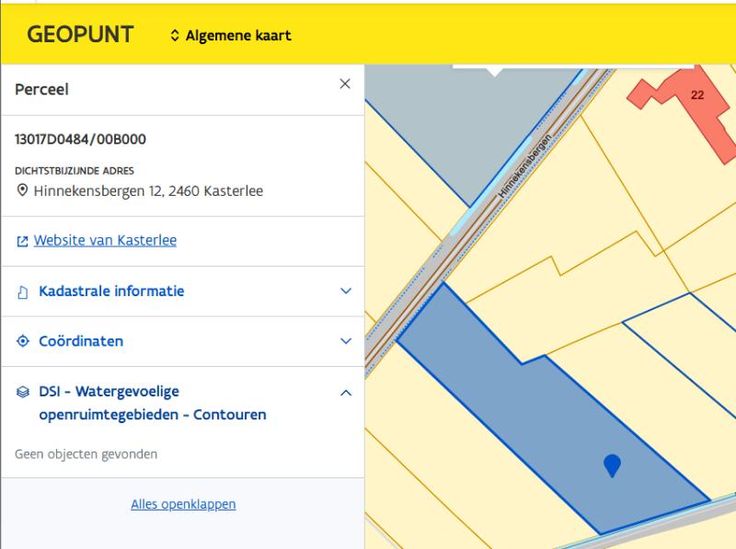Click the Perceel panel title
Viewport: 736px width, 549px height.
pyautogui.click(x=42, y=89)
